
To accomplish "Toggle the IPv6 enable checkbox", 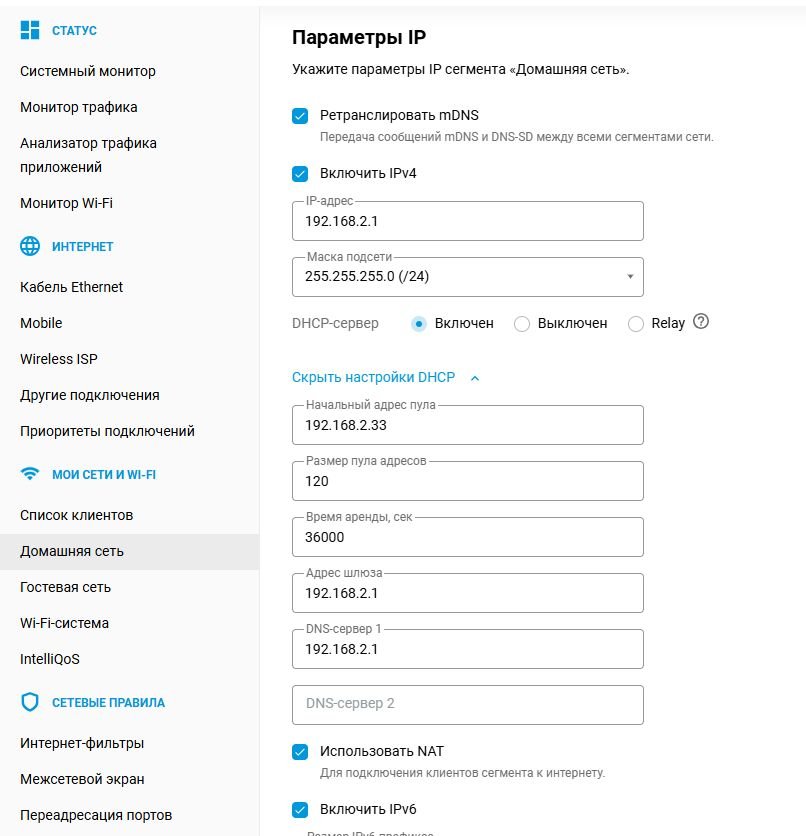I will (300, 810).
